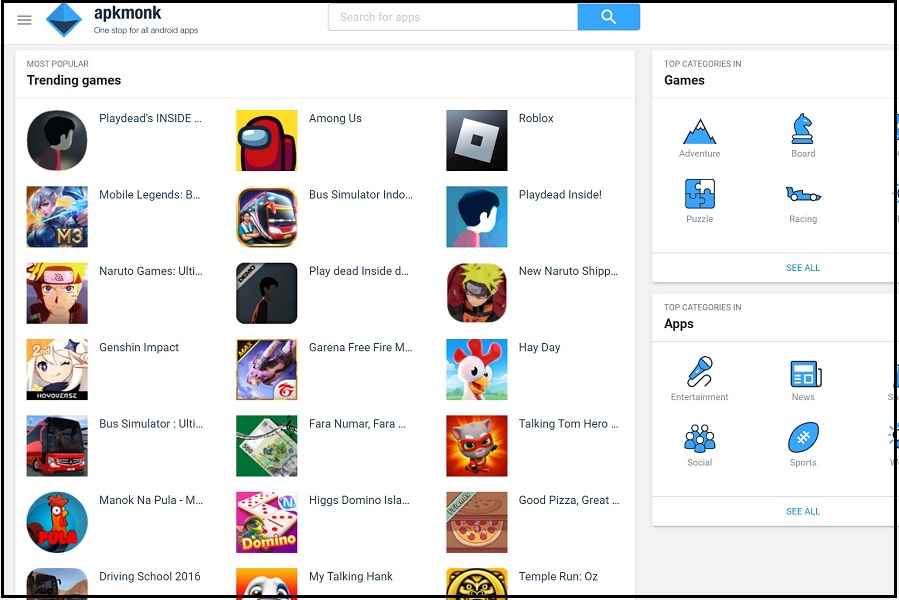899x600 pixels.
Task: Open the Talking Tom Hero icon
Action: click(x=476, y=446)
